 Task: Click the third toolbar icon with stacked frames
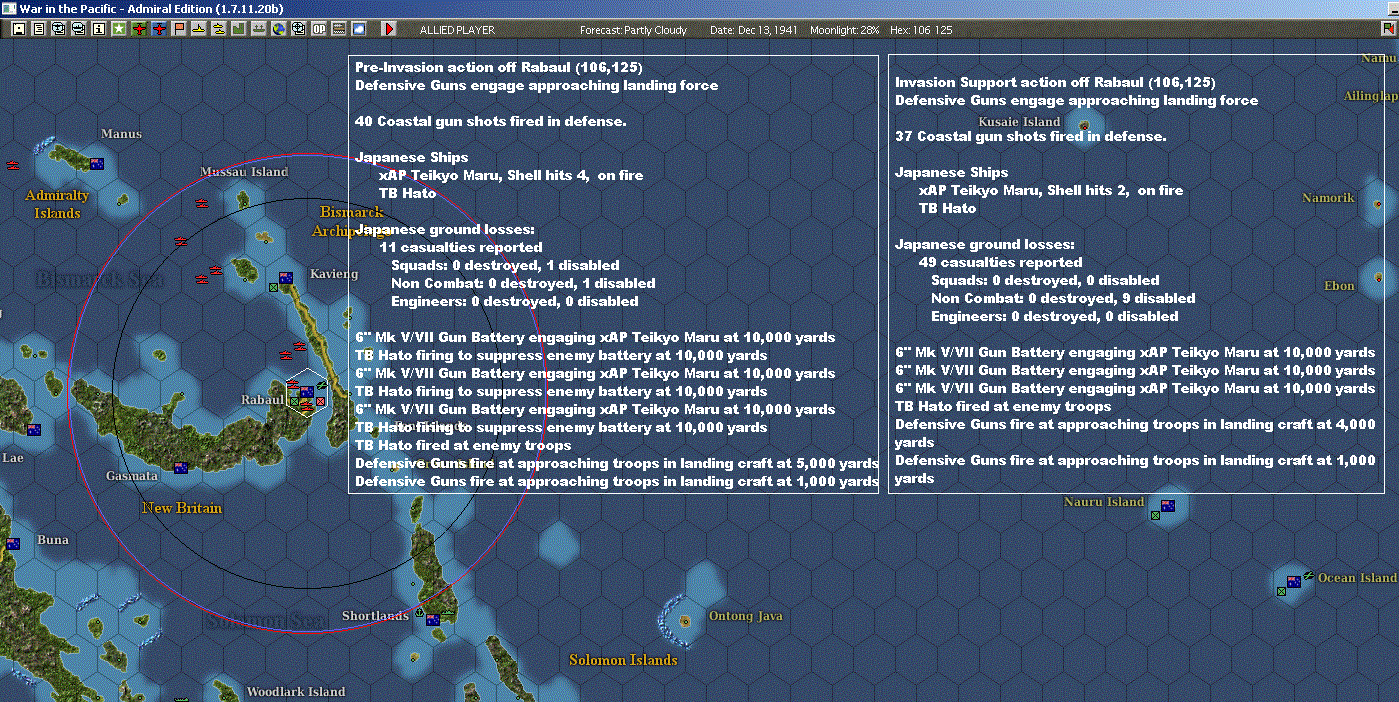[x=59, y=29]
